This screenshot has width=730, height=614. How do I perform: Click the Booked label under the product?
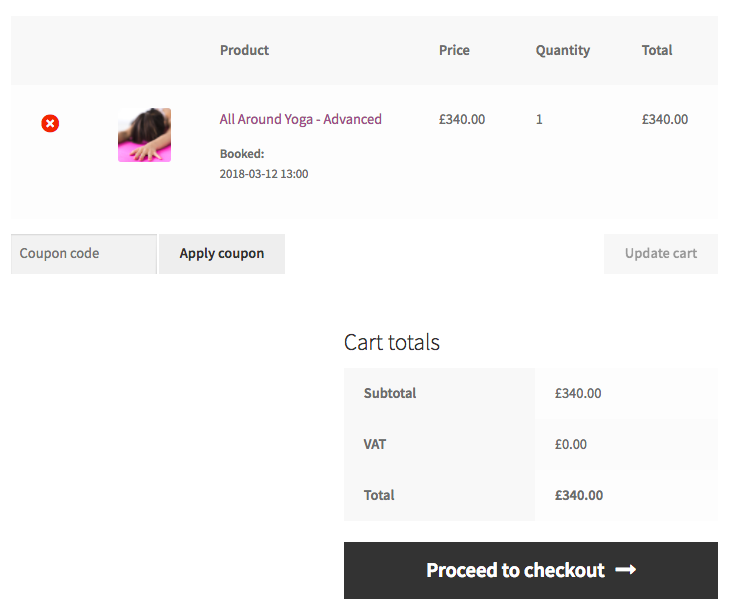pyautogui.click(x=242, y=154)
